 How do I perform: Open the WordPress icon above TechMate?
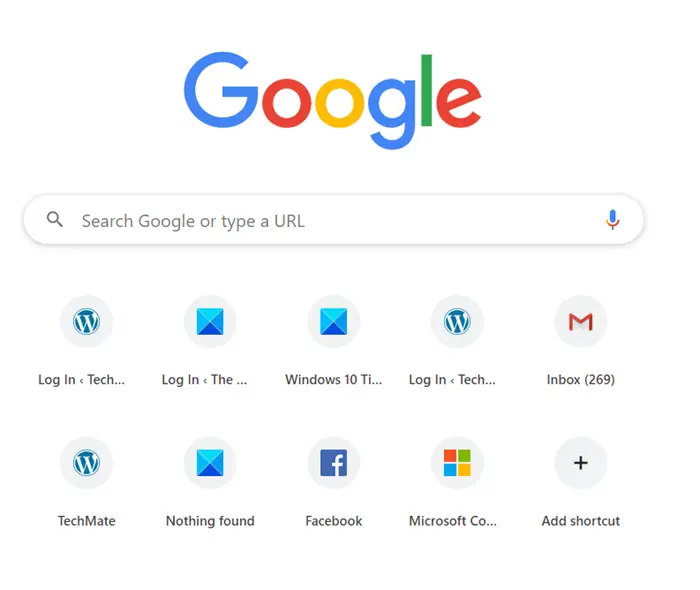[86, 463]
